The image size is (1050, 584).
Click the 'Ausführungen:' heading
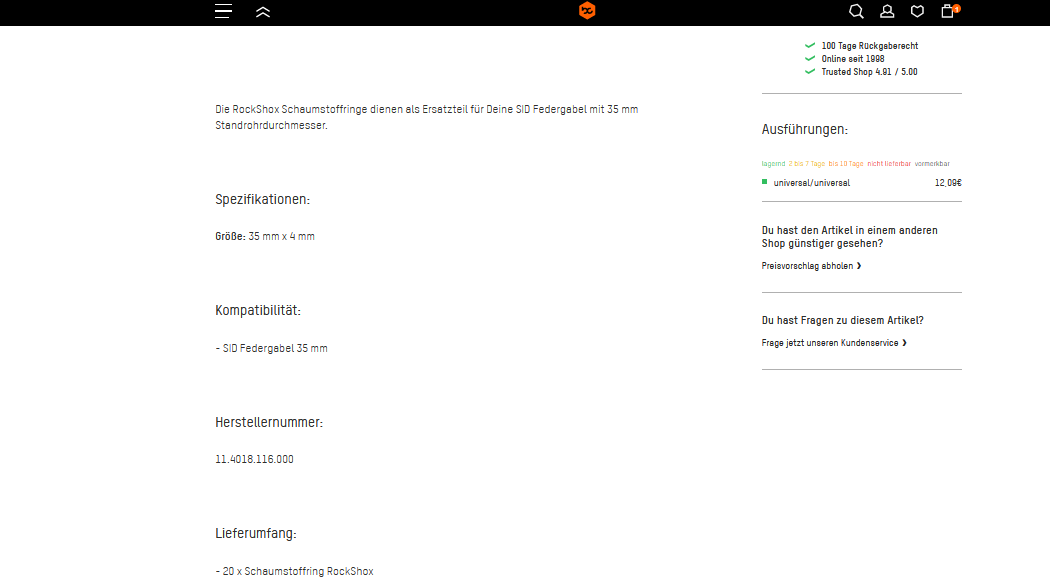click(804, 129)
